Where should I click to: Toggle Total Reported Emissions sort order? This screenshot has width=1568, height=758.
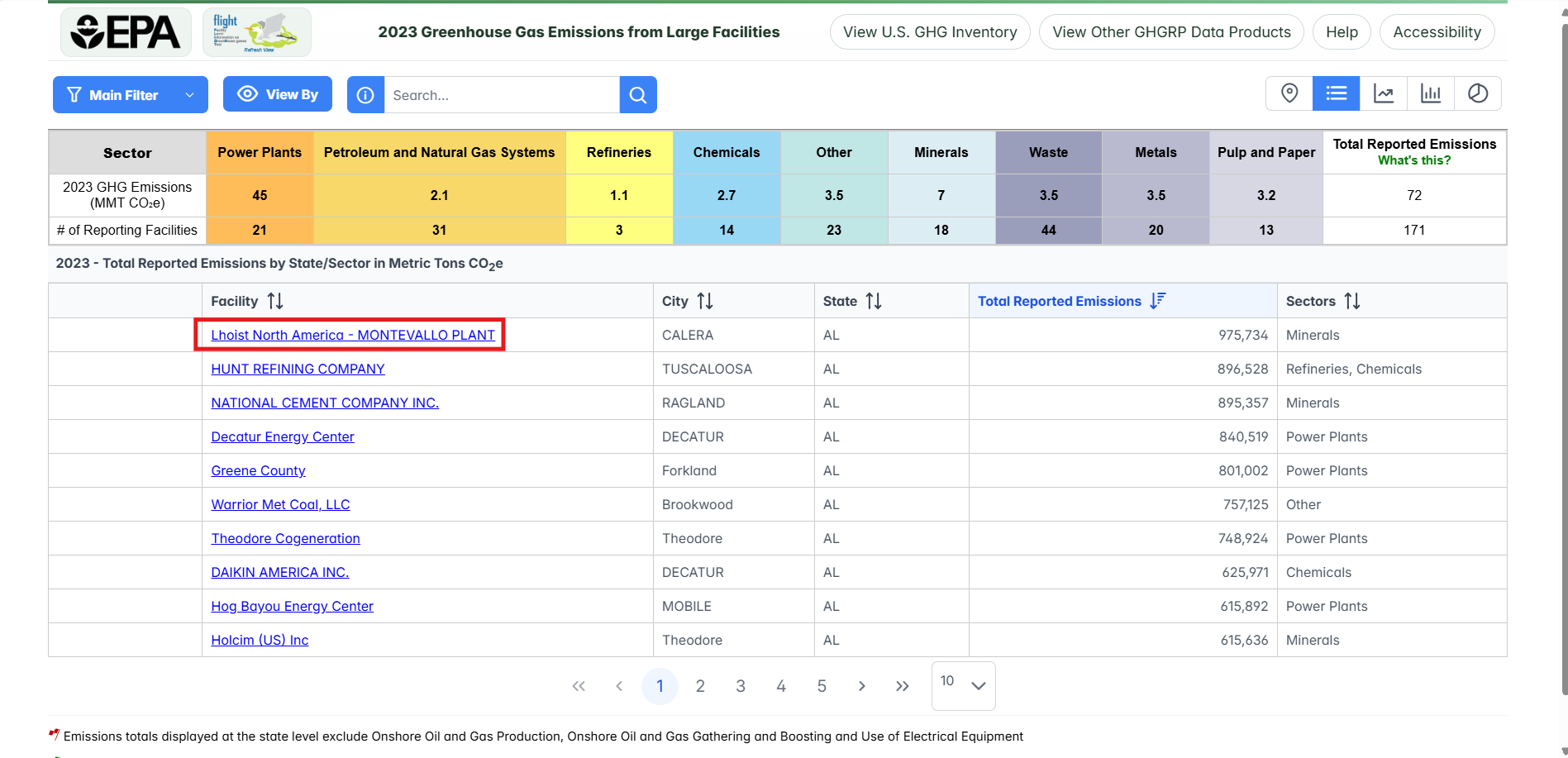1157,301
